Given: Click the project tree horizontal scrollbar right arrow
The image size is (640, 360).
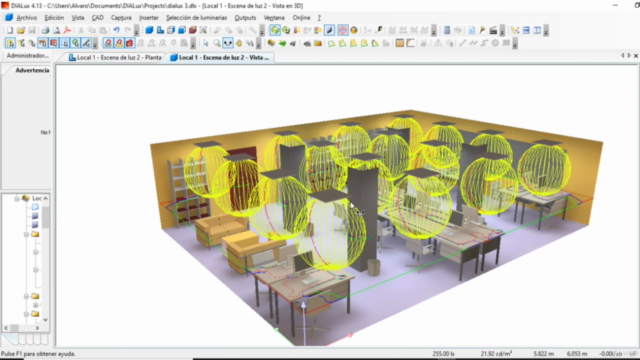Looking at the screenshot, I should [37, 328].
